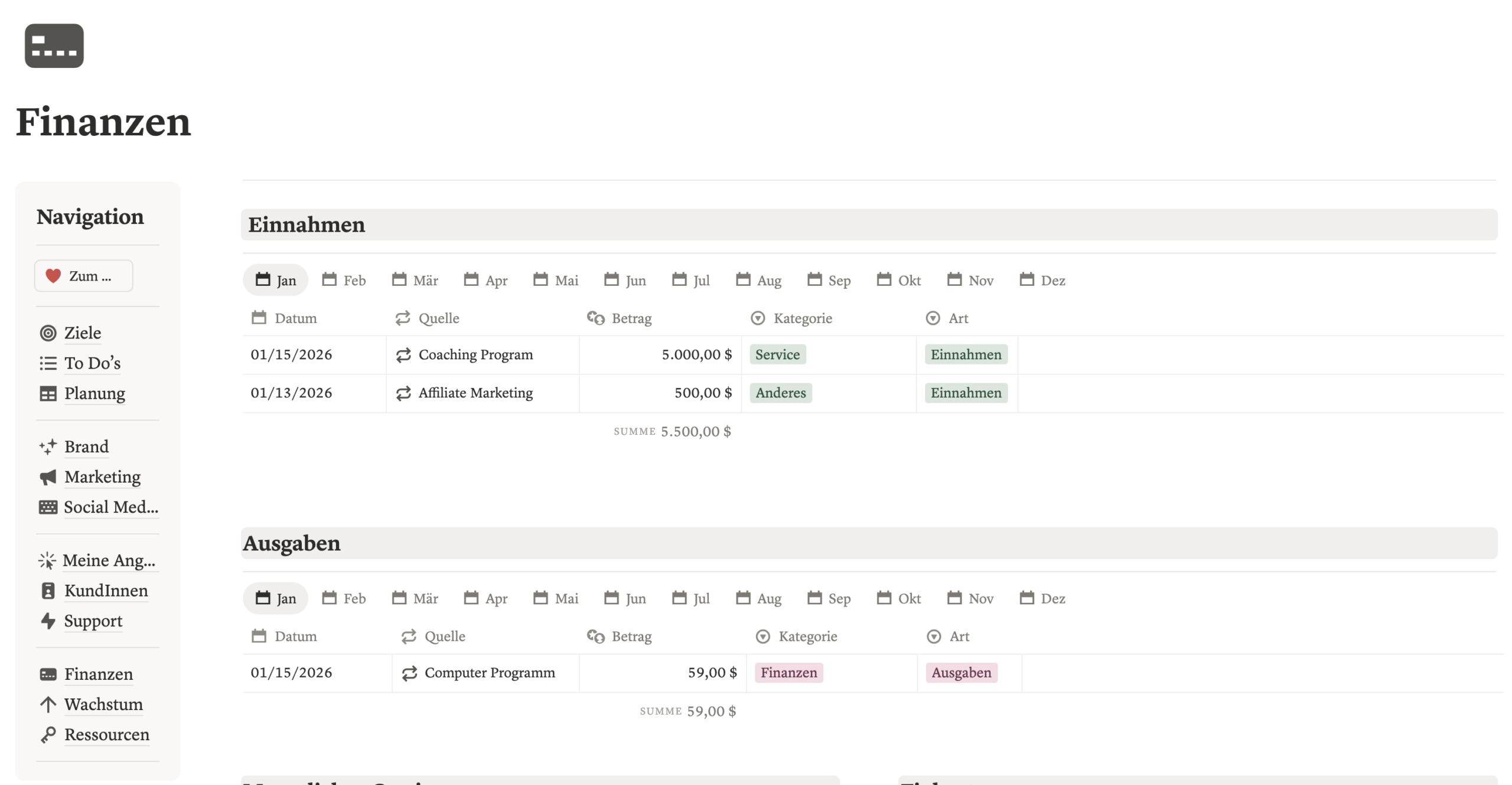Click the Zum ... heart button

83,276
